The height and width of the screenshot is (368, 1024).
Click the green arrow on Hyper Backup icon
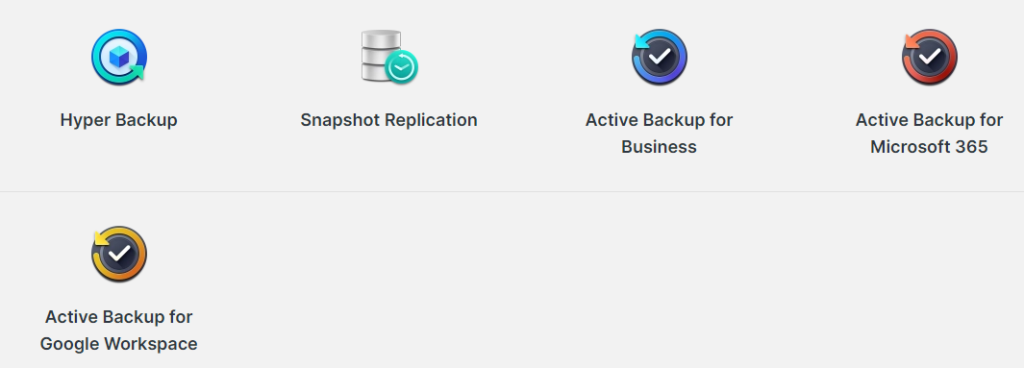tap(136, 72)
